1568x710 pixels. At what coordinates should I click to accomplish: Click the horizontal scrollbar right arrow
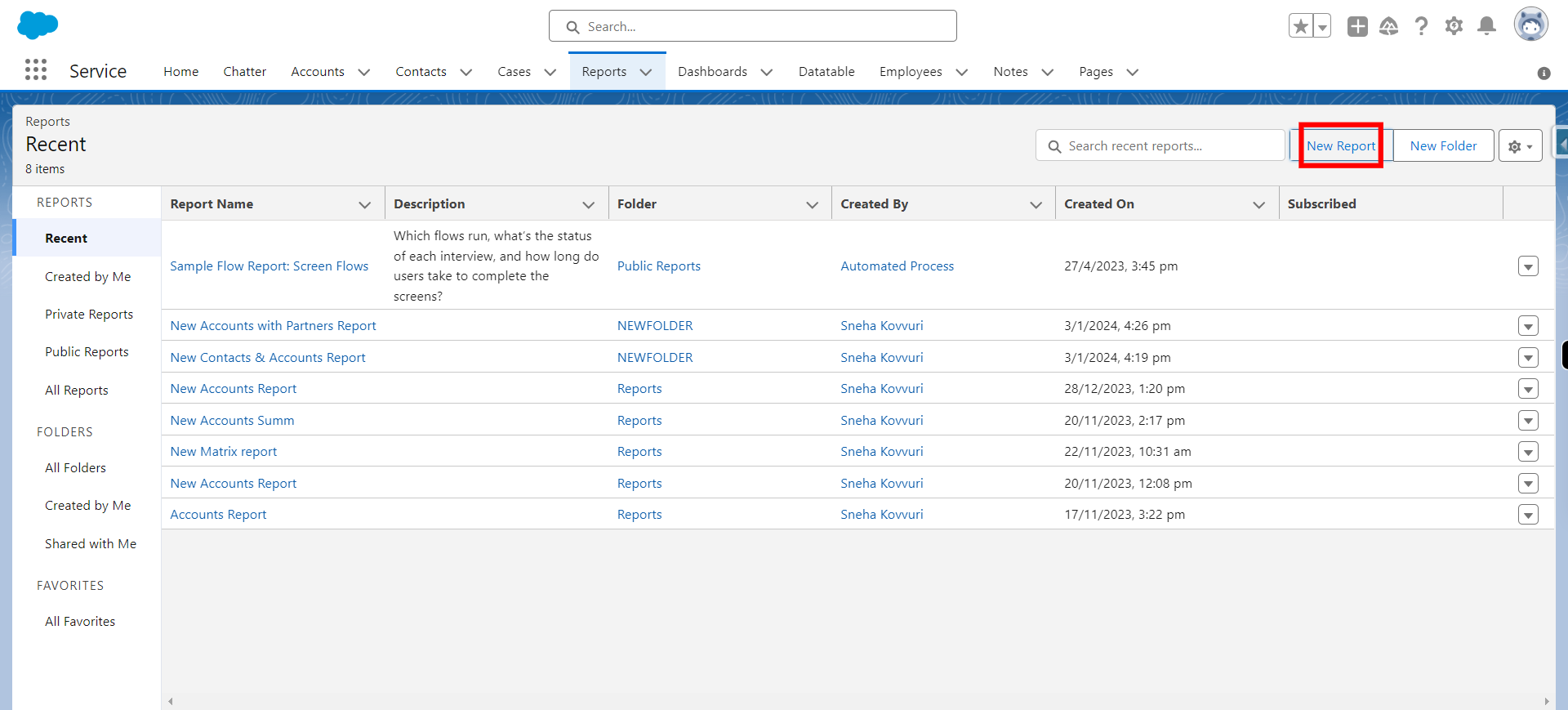tap(1546, 701)
